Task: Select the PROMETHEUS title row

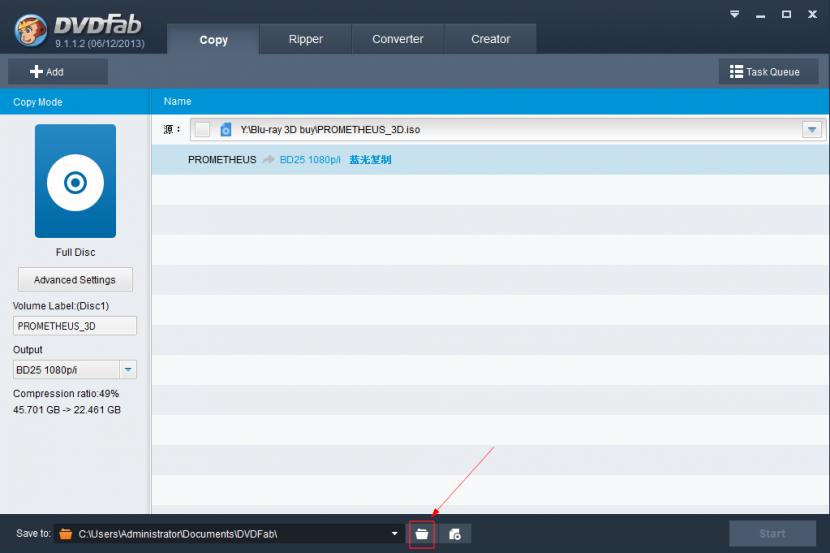Action: point(490,159)
